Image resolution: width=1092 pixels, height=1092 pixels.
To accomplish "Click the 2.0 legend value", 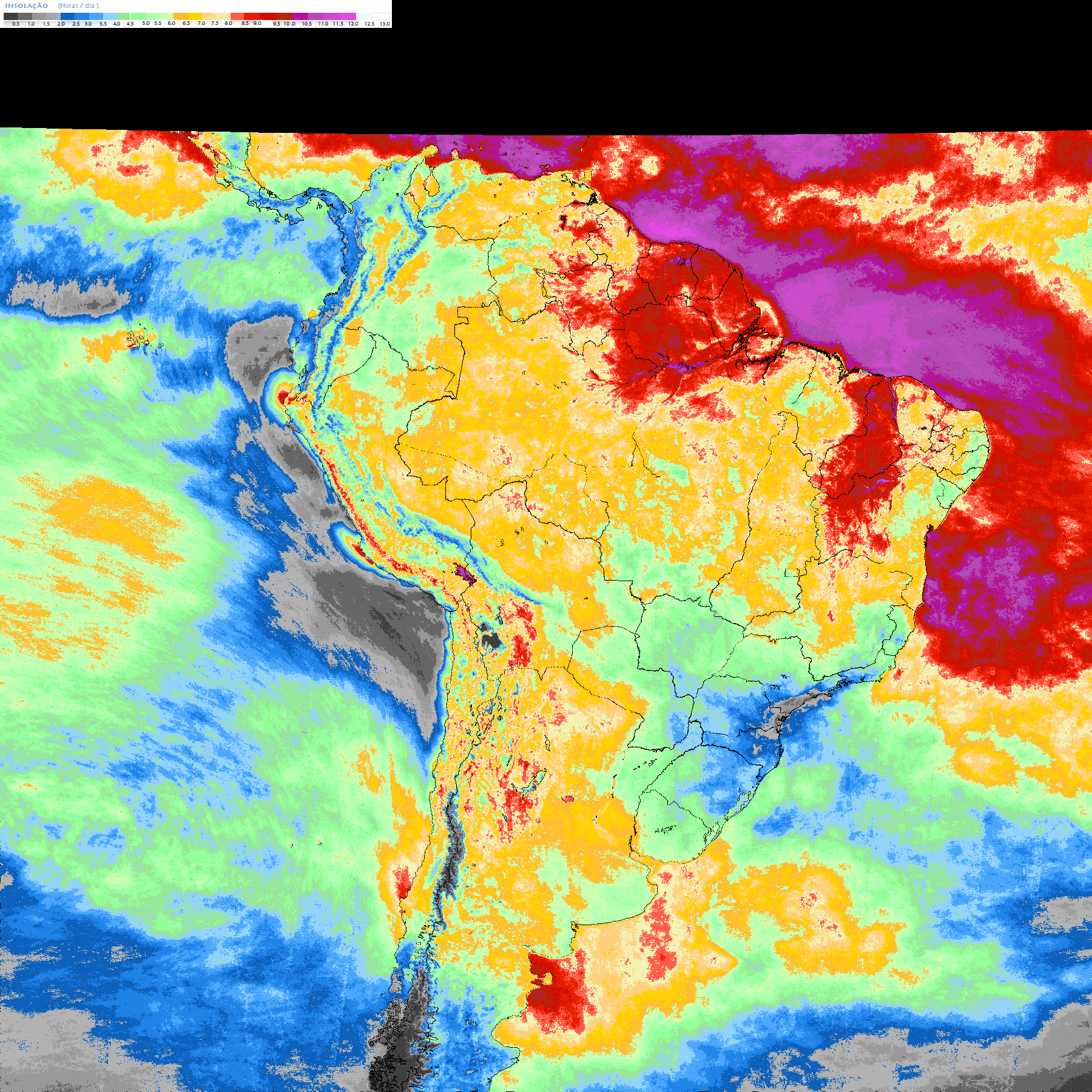I will tap(61, 24).
